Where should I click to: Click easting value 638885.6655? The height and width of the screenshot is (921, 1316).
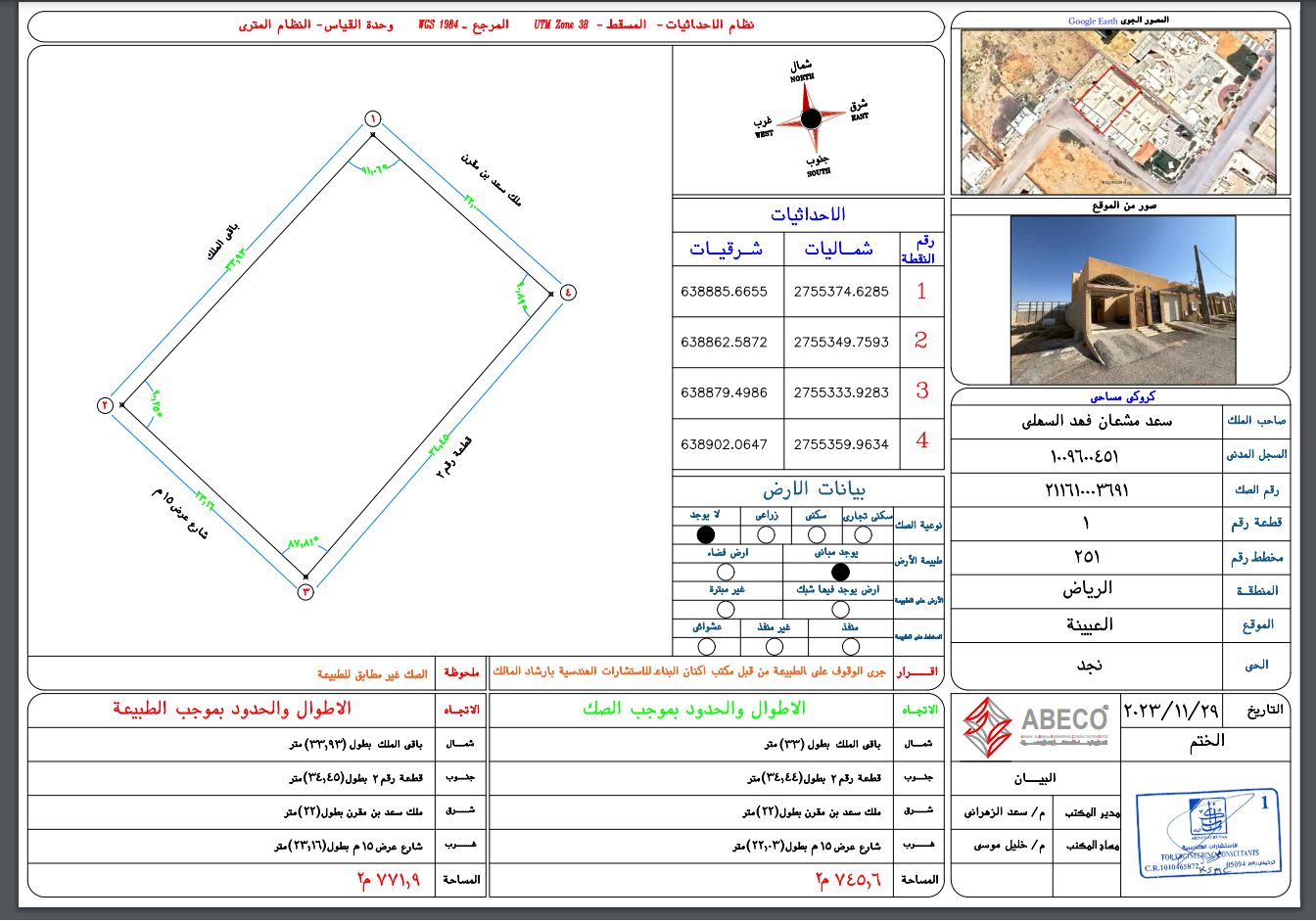(x=724, y=292)
